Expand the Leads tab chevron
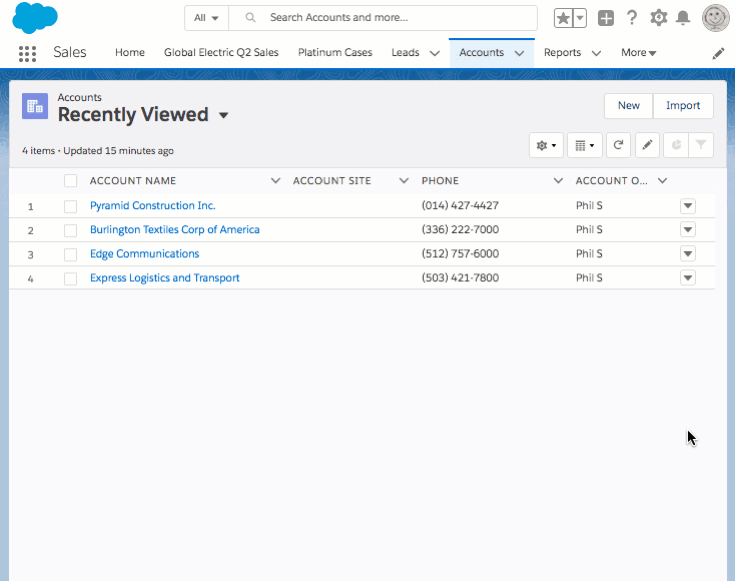The width and height of the screenshot is (735, 581). point(435,53)
